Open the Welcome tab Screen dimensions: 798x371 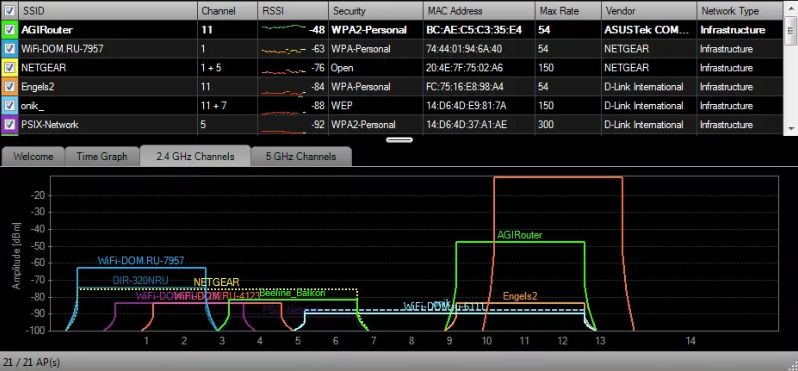click(33, 156)
